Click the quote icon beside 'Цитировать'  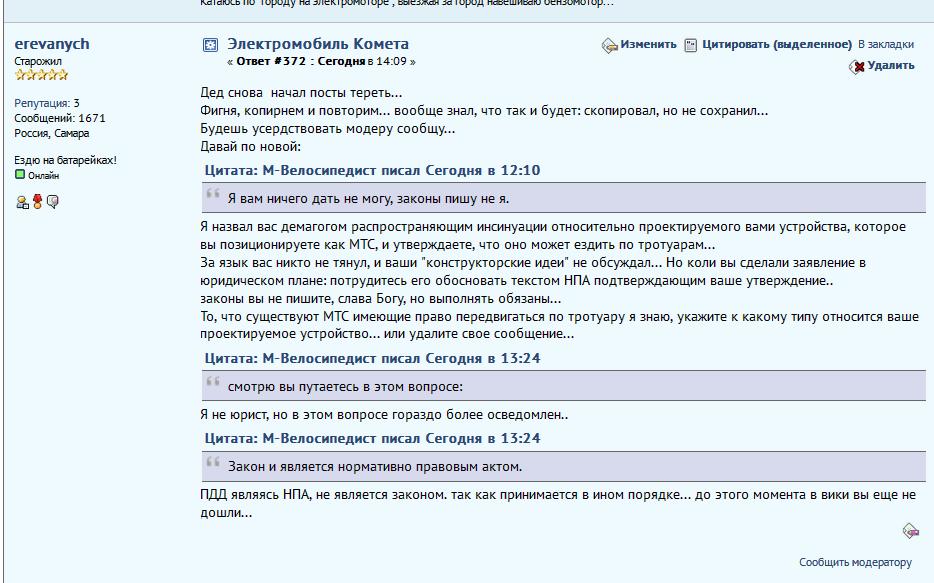tap(690, 45)
